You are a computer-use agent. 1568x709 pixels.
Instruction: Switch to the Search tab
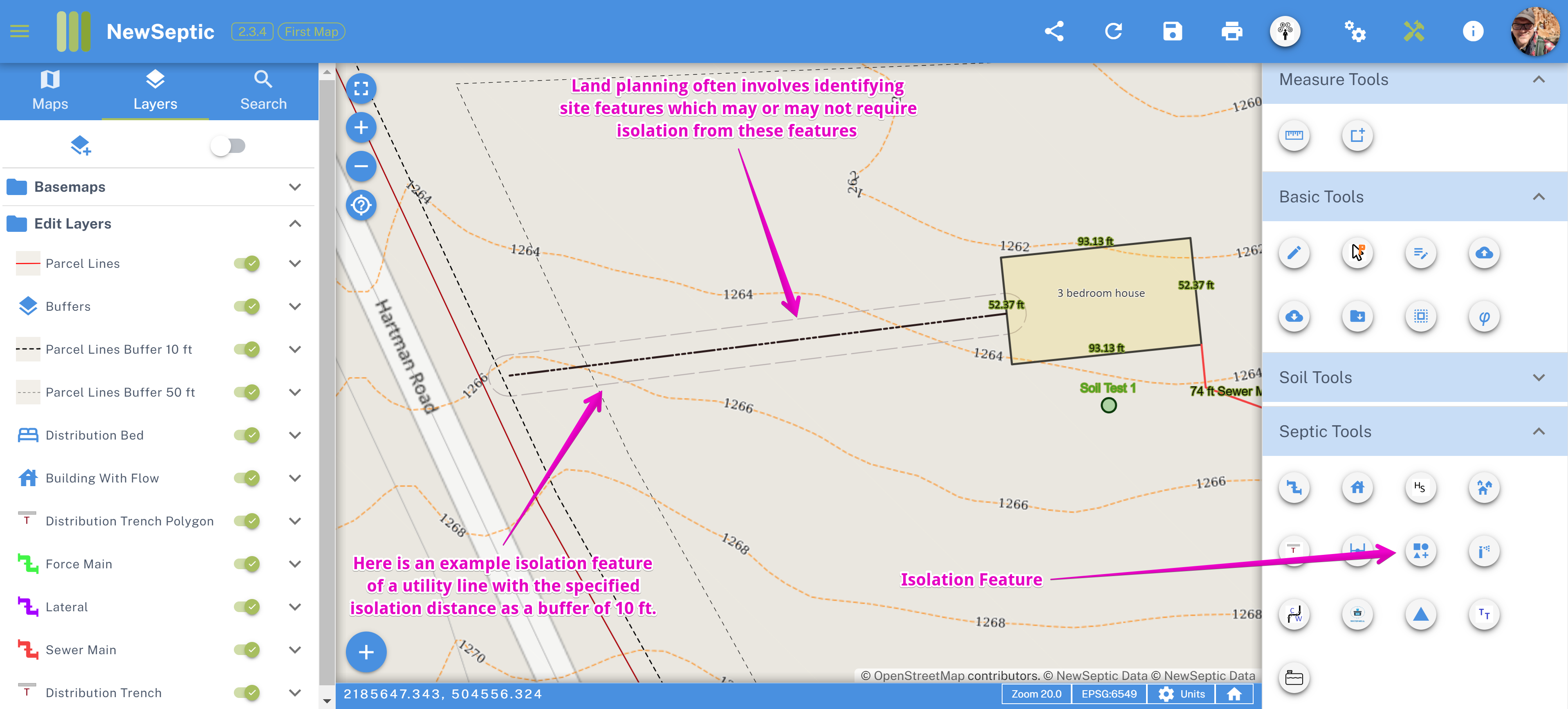pyautogui.click(x=262, y=90)
